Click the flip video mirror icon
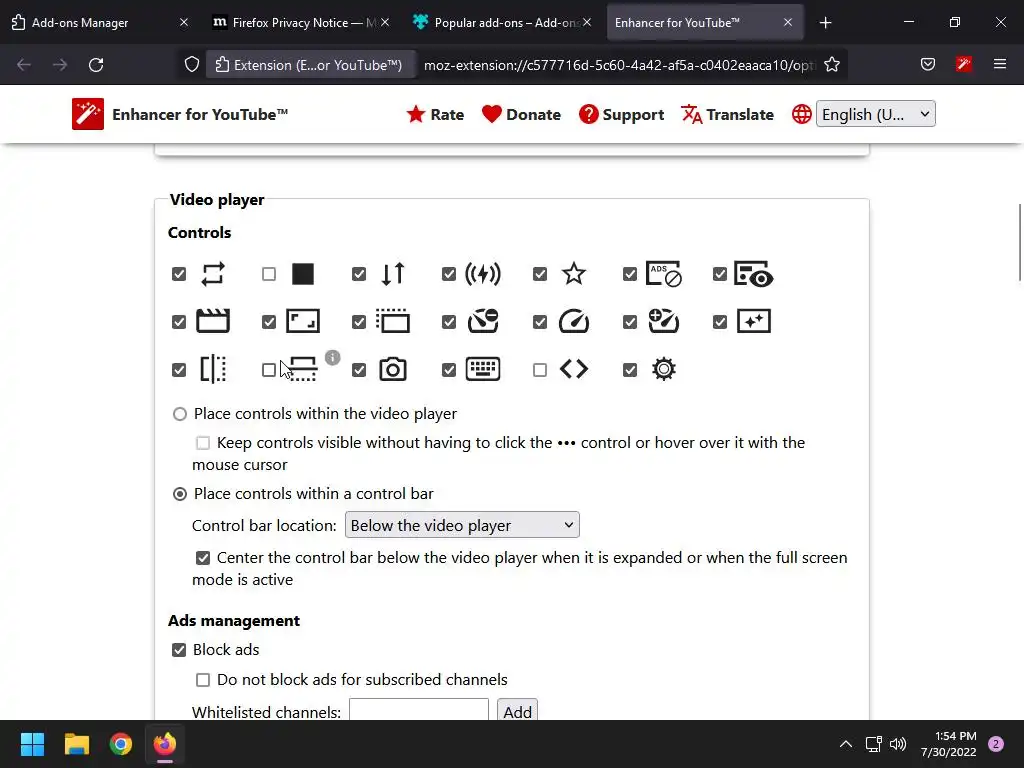Screen dimensions: 1024x768 (213, 369)
